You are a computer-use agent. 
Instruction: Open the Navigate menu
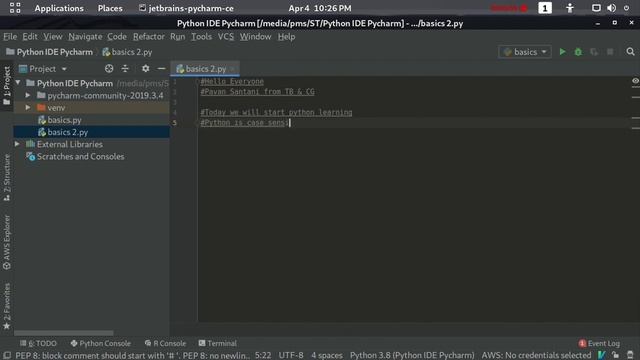(85, 36)
